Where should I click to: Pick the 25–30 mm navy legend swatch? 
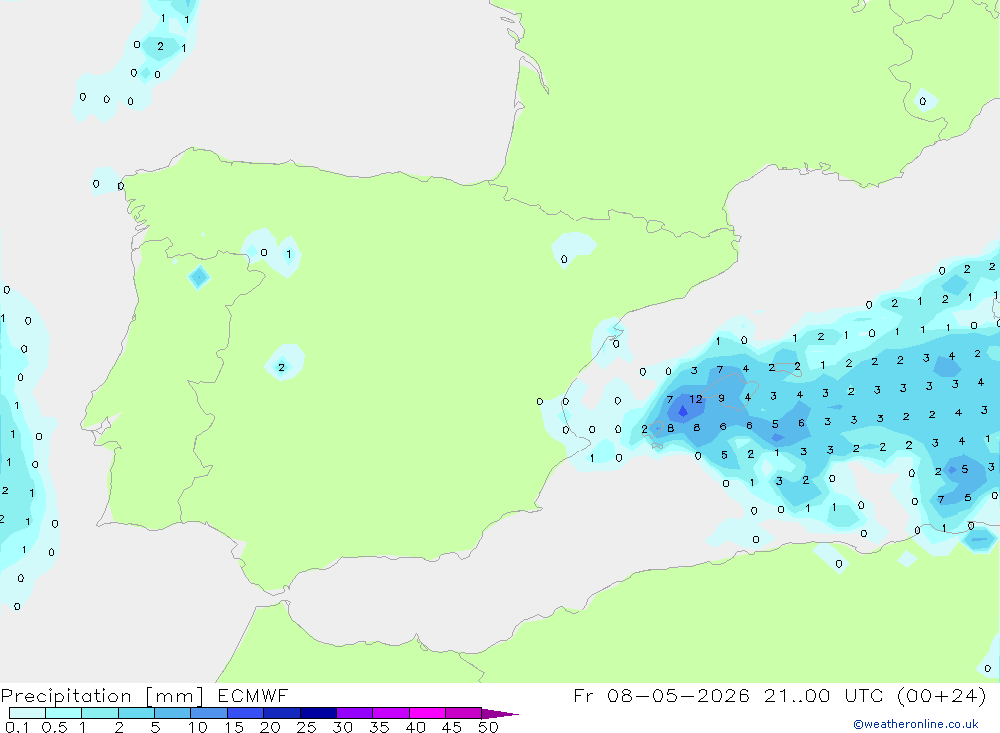[318, 713]
